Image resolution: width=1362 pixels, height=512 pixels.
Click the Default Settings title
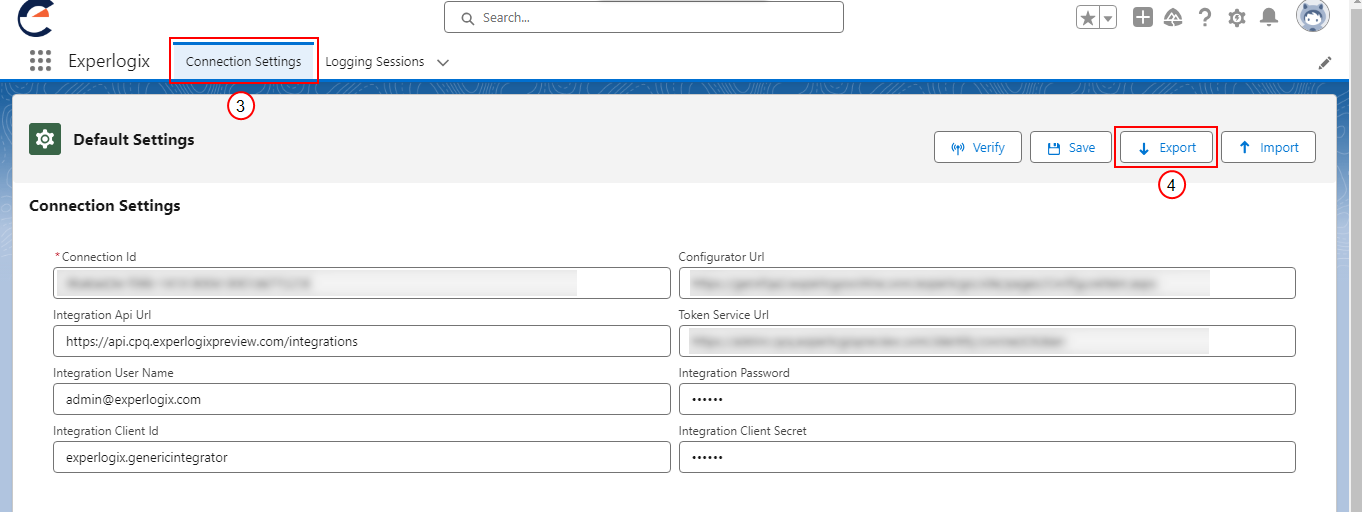pos(134,139)
